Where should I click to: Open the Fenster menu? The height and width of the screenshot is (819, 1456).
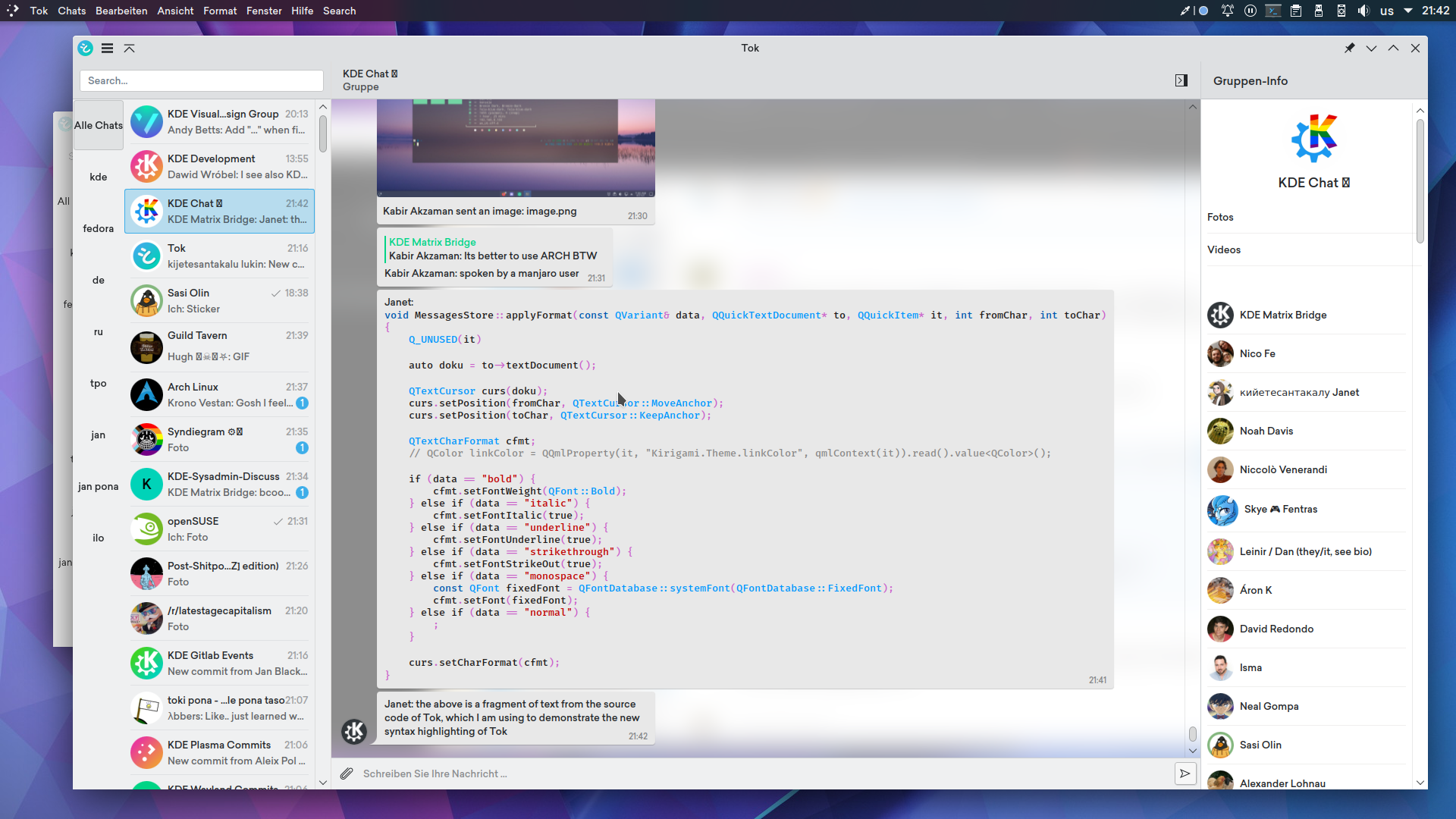click(264, 11)
